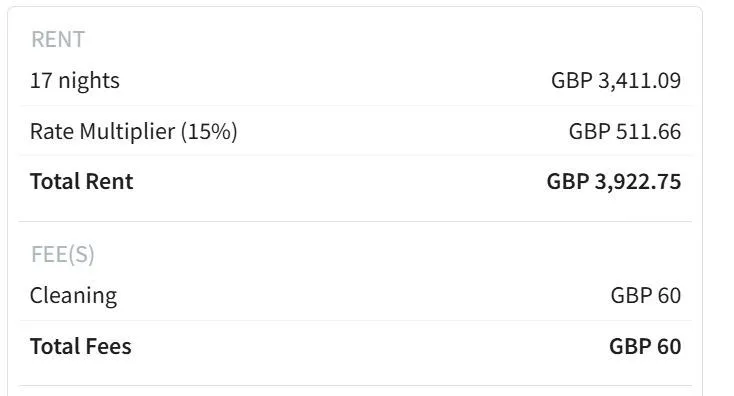This screenshot has height=396, width=734.
Task: Click the GBP 3,922.75 total rent amount
Action: click(x=614, y=182)
